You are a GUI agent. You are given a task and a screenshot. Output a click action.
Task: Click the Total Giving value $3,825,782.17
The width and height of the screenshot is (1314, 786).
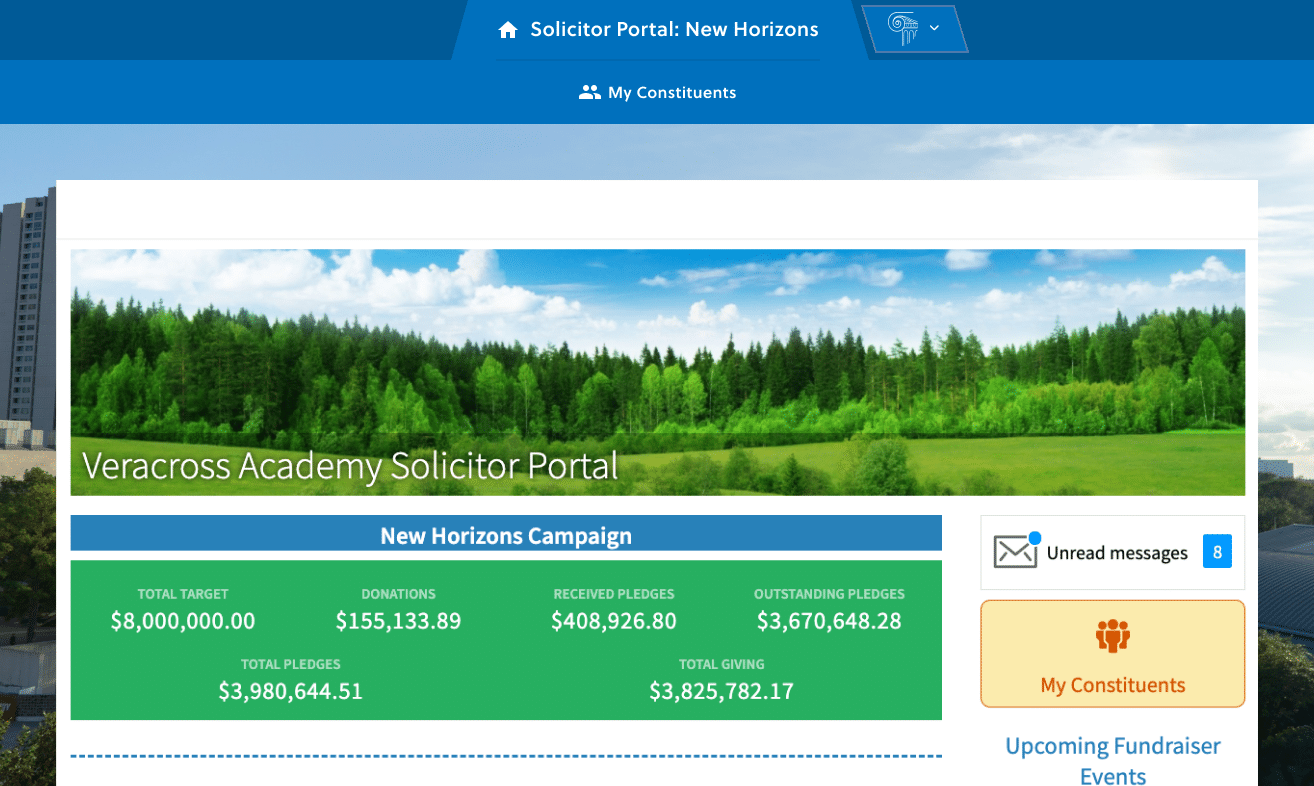pos(721,691)
